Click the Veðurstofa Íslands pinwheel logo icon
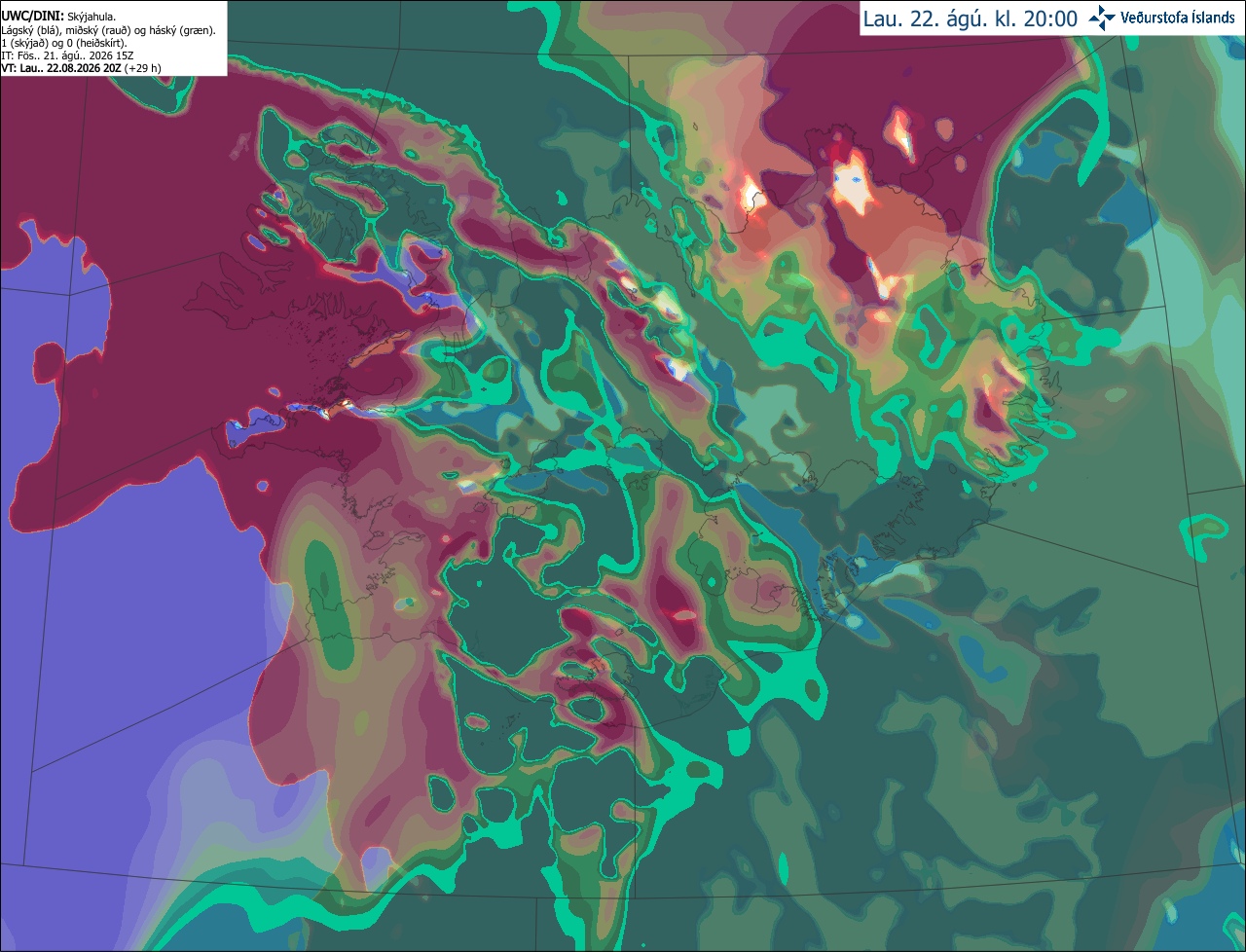This screenshot has height=952, width=1246. (x=1102, y=18)
